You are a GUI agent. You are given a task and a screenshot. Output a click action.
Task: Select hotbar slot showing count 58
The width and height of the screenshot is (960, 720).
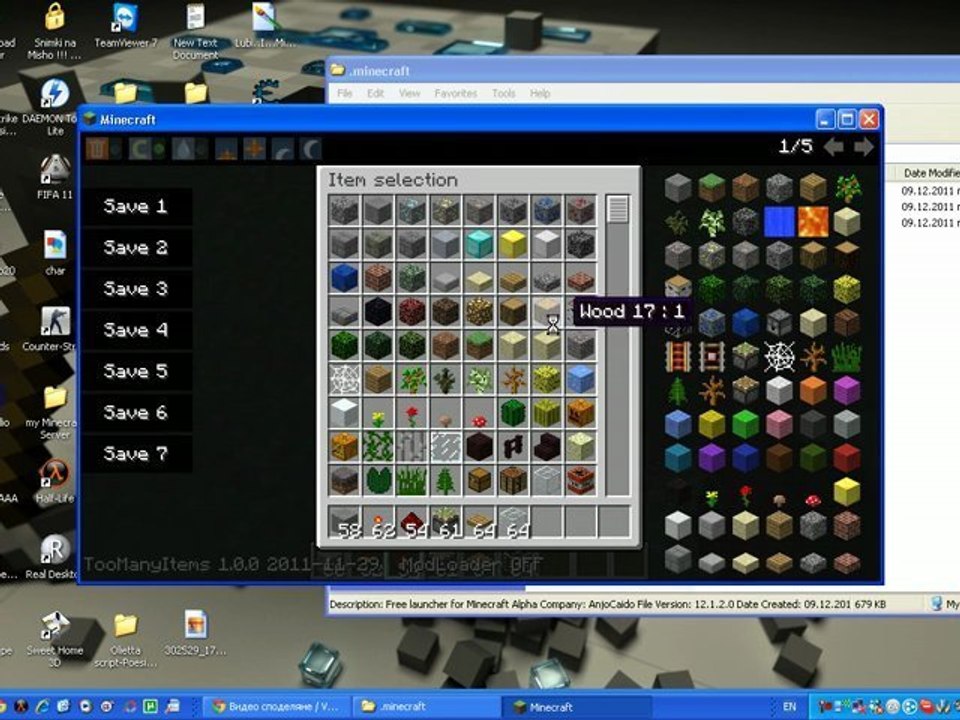[x=345, y=522]
